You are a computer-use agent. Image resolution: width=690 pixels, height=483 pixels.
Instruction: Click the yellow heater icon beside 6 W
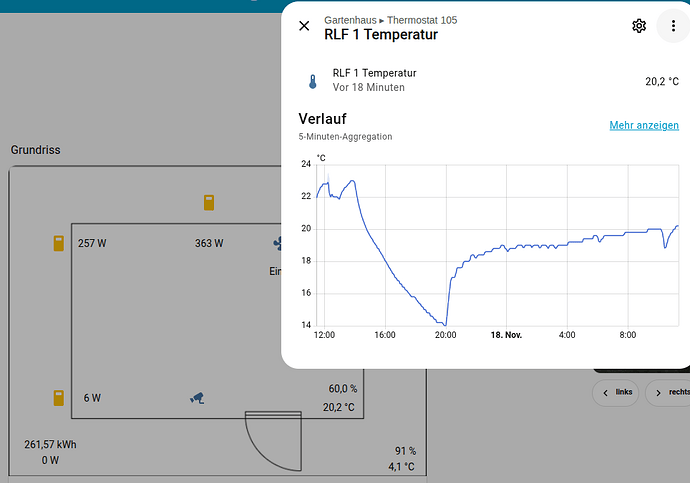59,398
